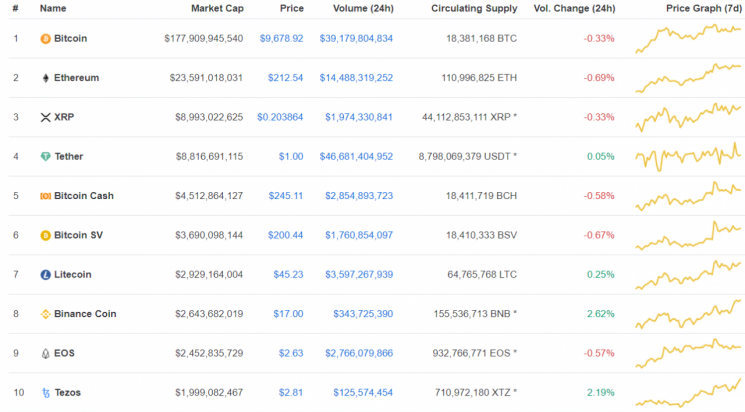Select EOS market cap $2,452,835,729
Viewport: 745px width, 412px height.
pyautogui.click(x=209, y=354)
